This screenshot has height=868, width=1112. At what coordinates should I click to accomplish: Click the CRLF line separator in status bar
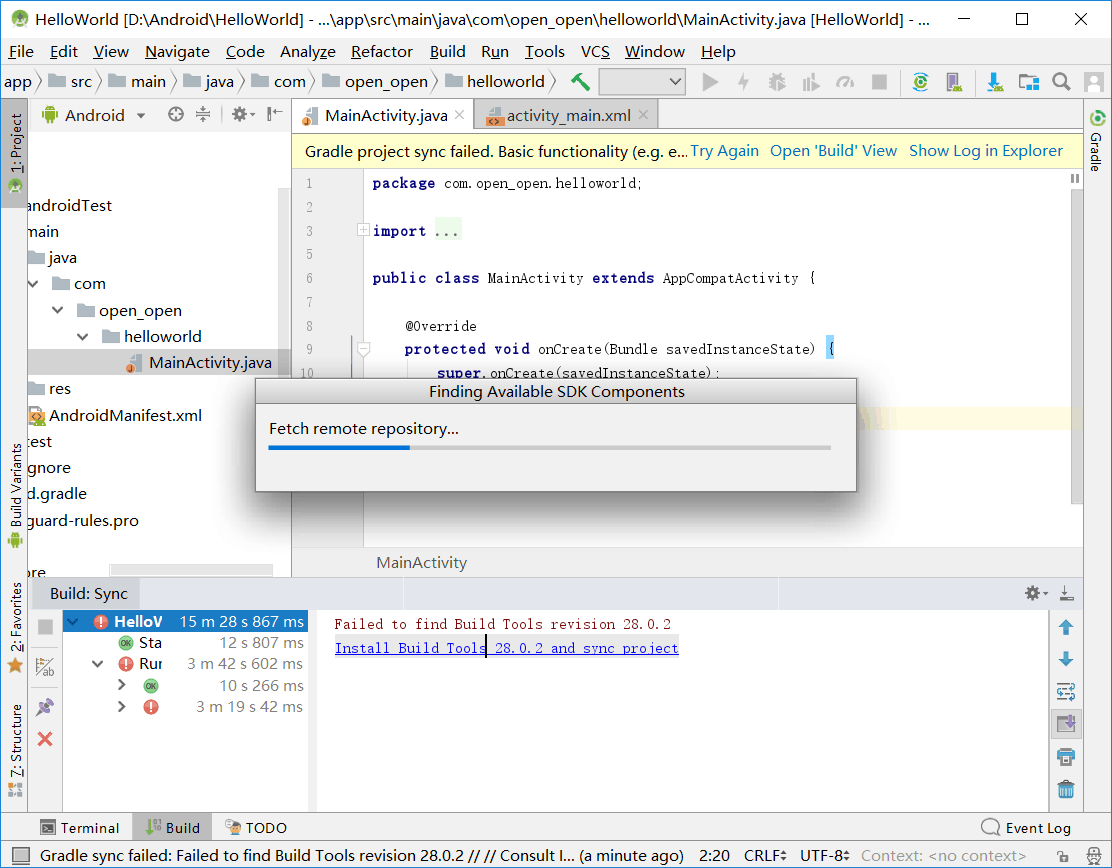pos(765,856)
